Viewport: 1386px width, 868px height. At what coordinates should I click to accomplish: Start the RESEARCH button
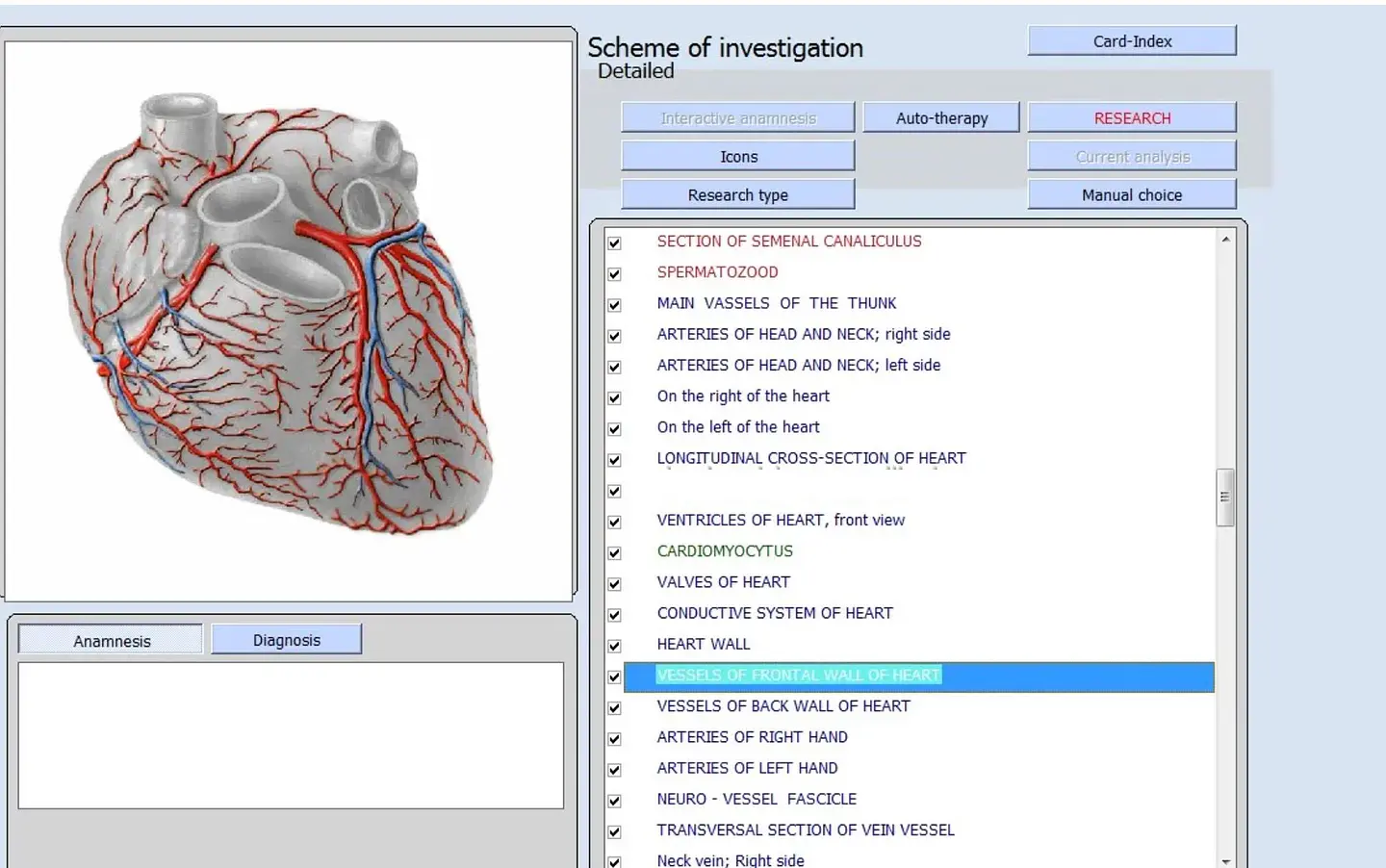point(1132,118)
